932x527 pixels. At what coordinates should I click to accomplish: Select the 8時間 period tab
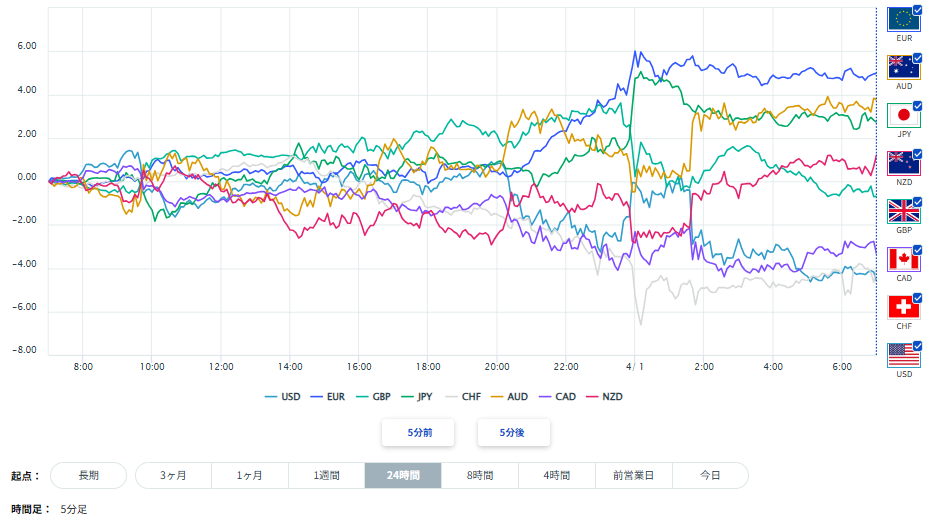coord(480,475)
